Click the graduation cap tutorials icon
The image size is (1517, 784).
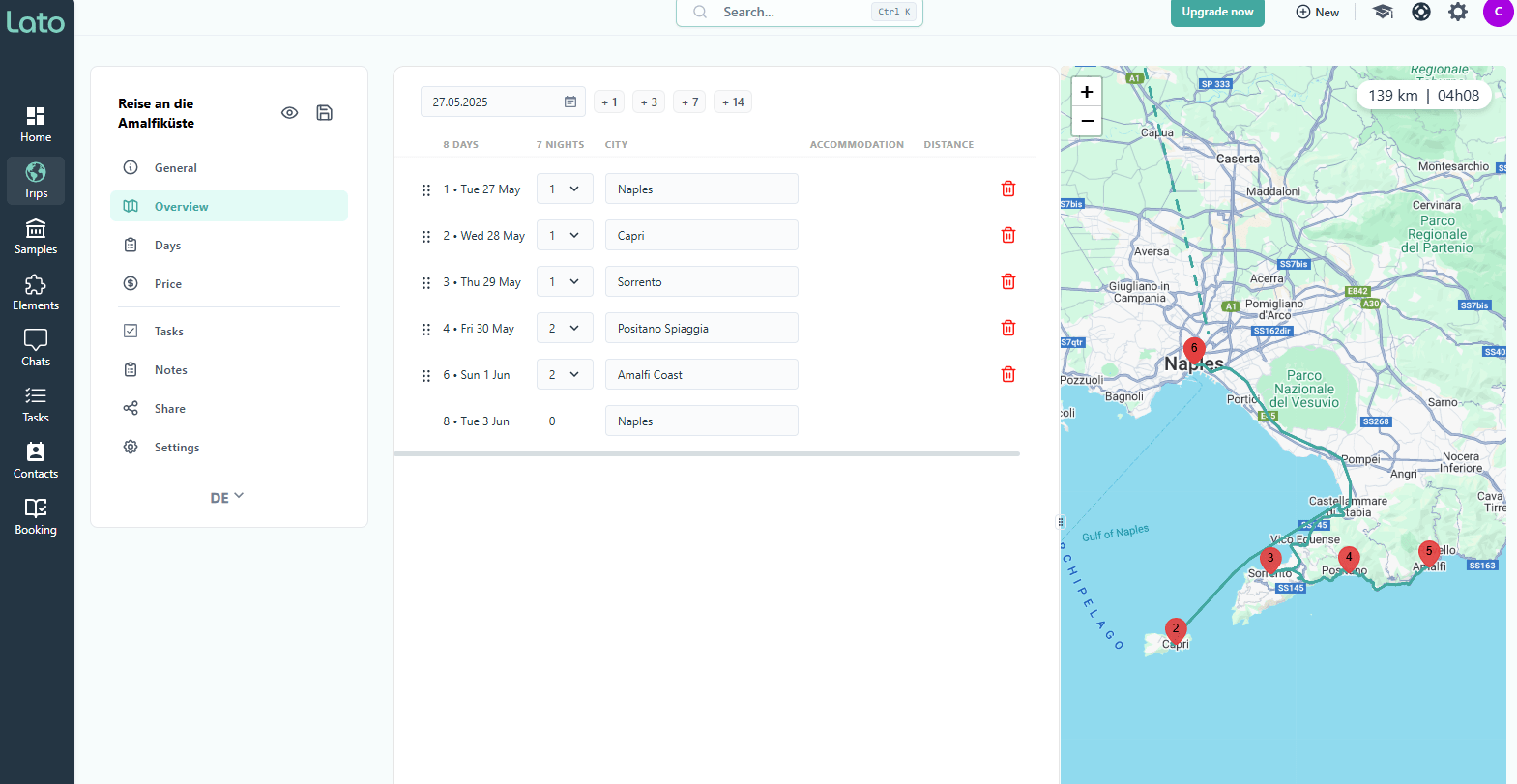click(x=1383, y=13)
